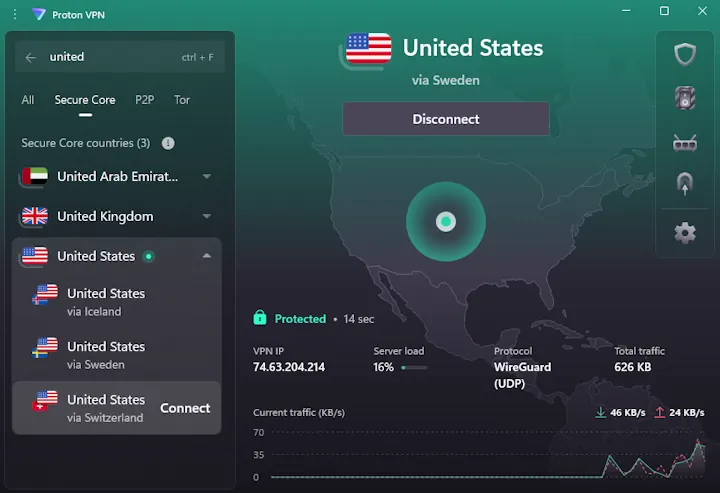Open settings with the gear icon
Viewport: 720px width, 493px height.
tap(685, 233)
